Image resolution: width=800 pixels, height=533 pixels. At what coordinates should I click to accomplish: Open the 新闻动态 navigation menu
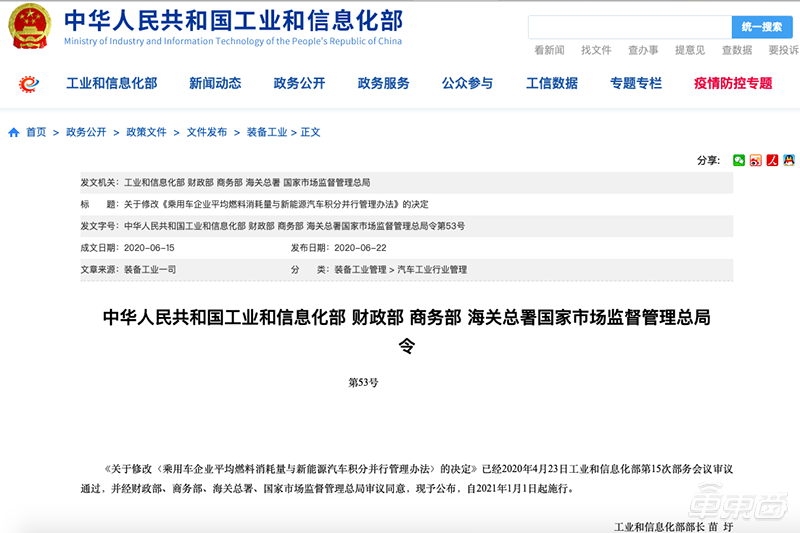(215, 84)
